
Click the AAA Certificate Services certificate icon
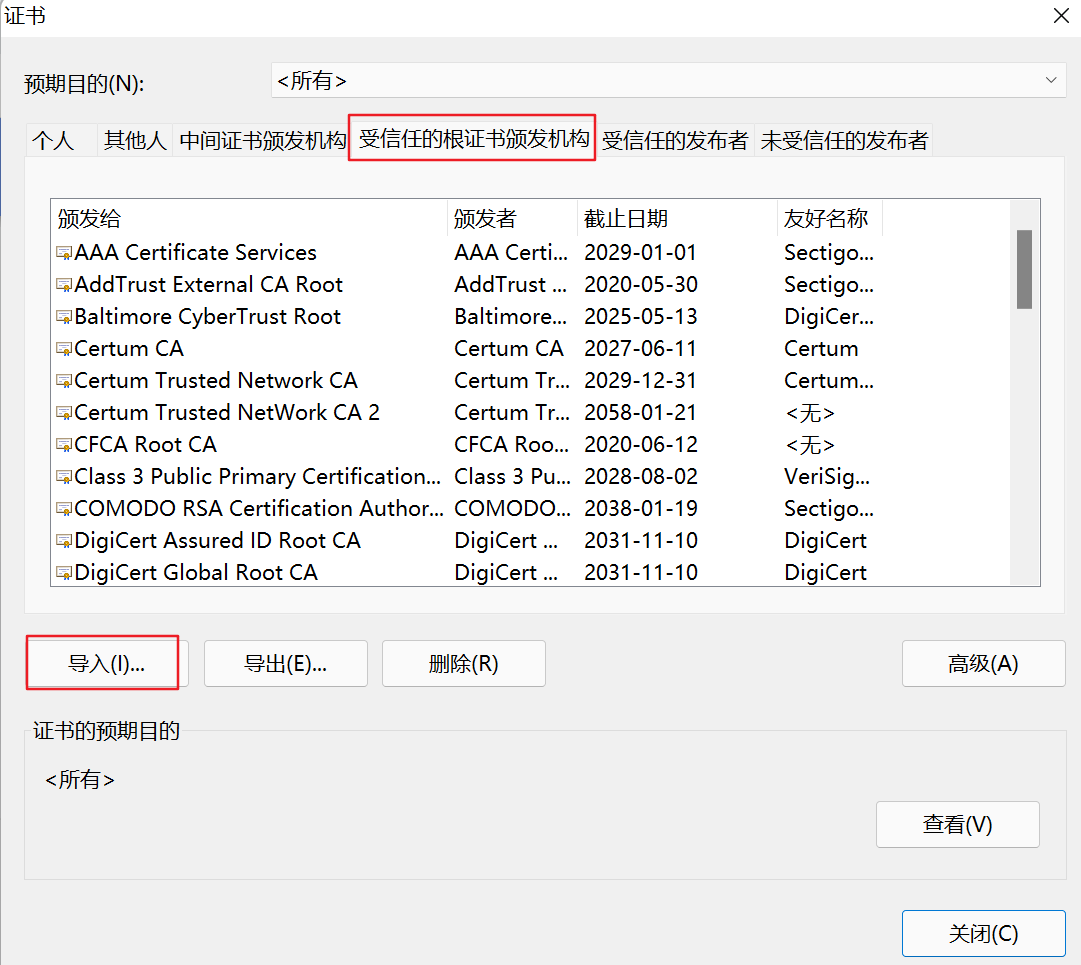click(64, 253)
